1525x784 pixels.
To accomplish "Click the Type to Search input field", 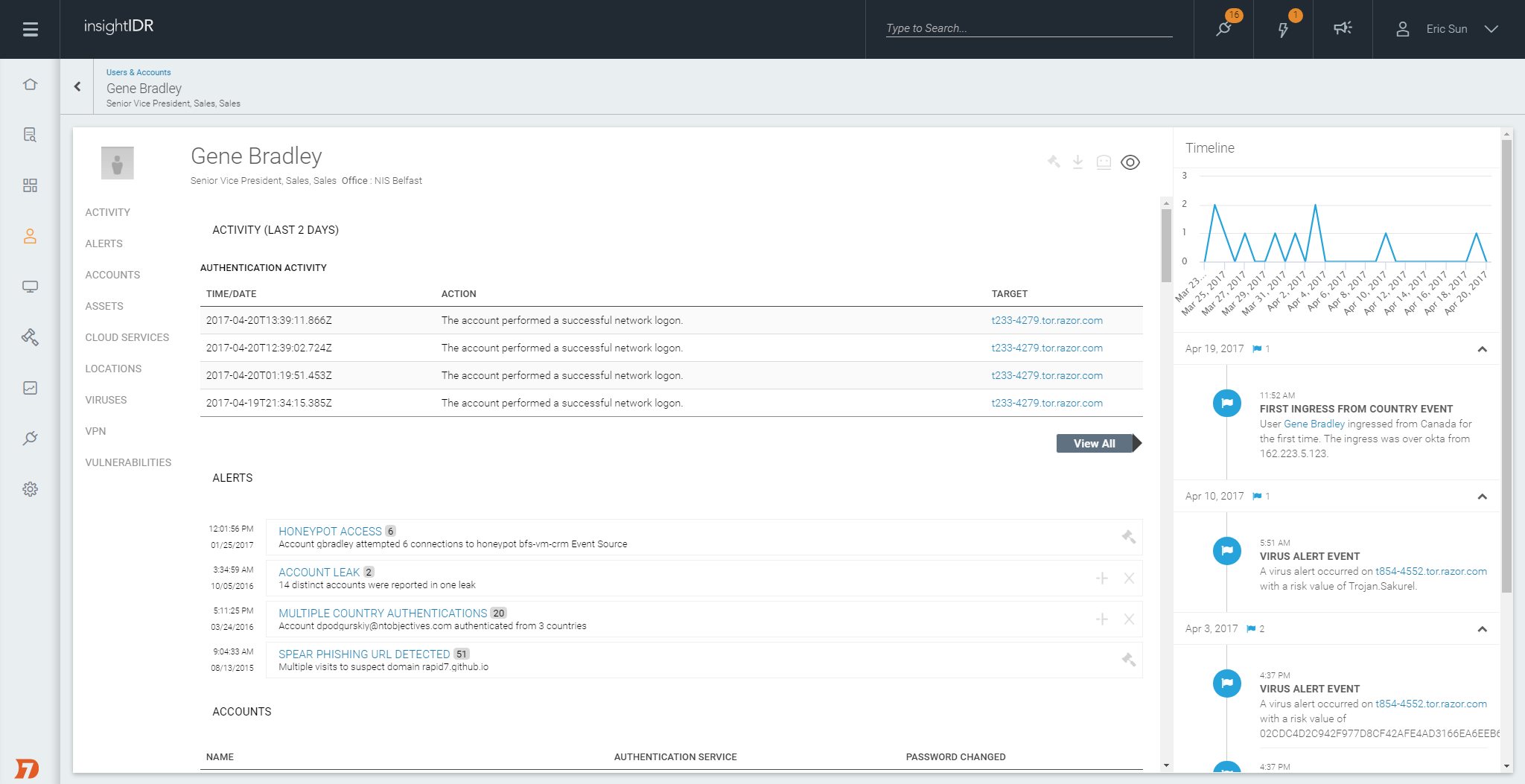I will [1028, 28].
